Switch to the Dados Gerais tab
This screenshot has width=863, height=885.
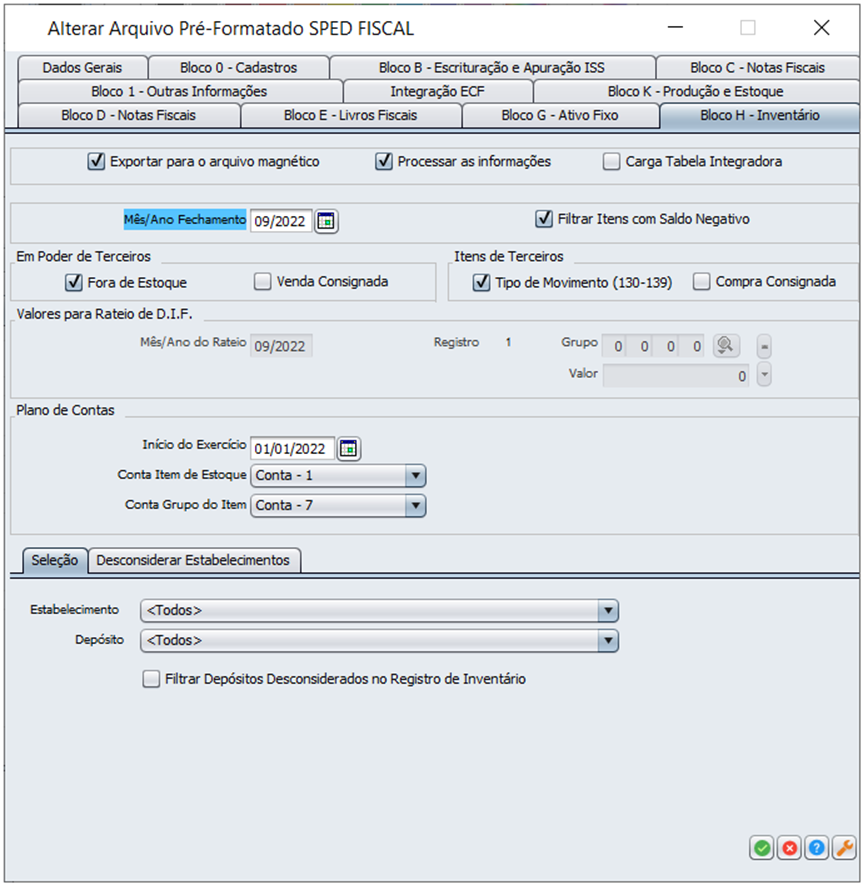coord(82,68)
